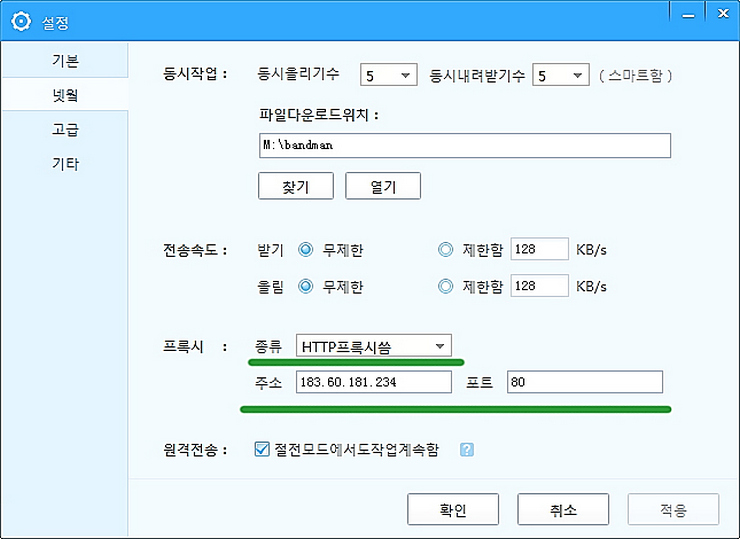This screenshot has width=740, height=539.
Task: Click the 파일다운로드위치 label
Action: 319,115
